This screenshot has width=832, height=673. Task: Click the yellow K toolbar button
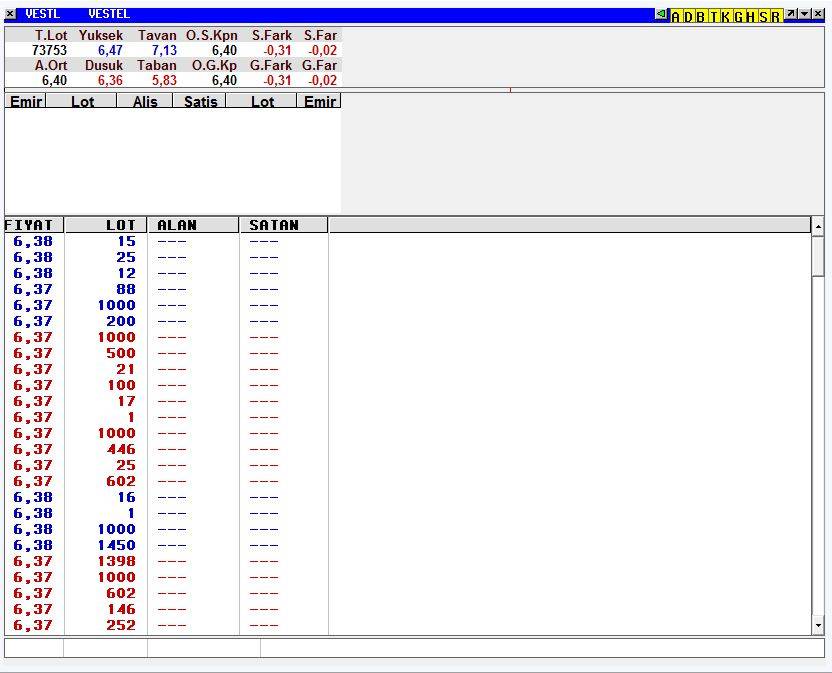[x=726, y=16]
